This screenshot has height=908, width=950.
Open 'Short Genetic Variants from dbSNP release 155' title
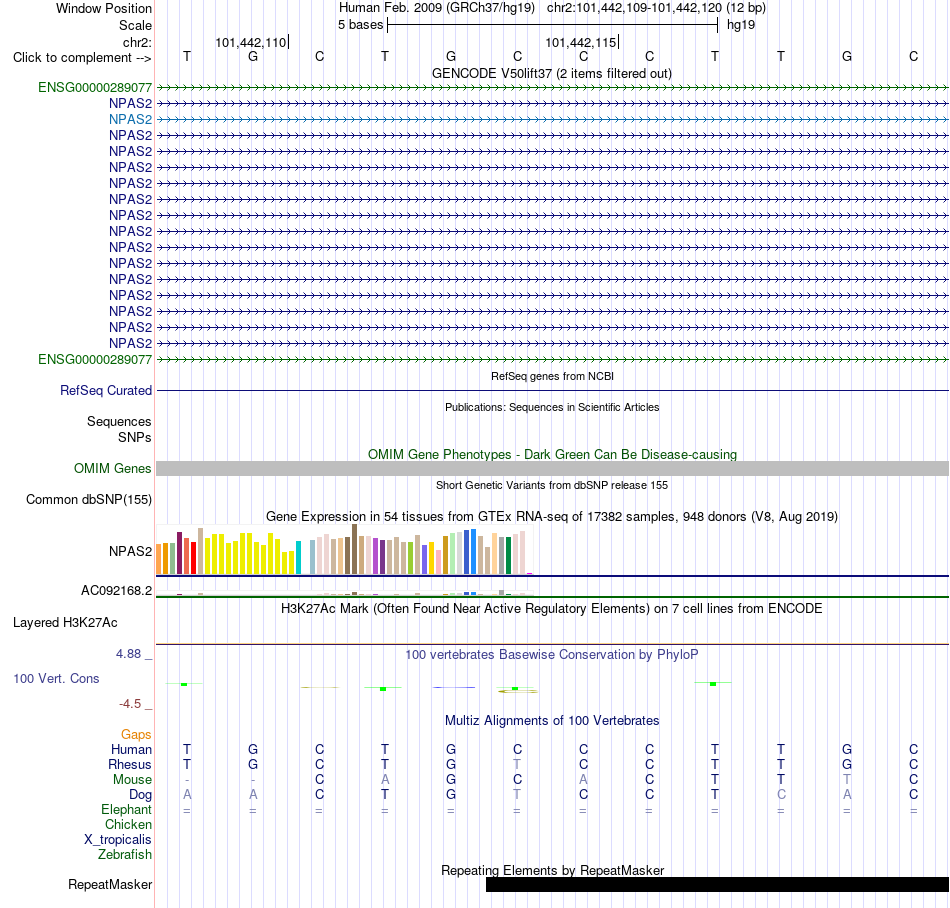coord(552,485)
